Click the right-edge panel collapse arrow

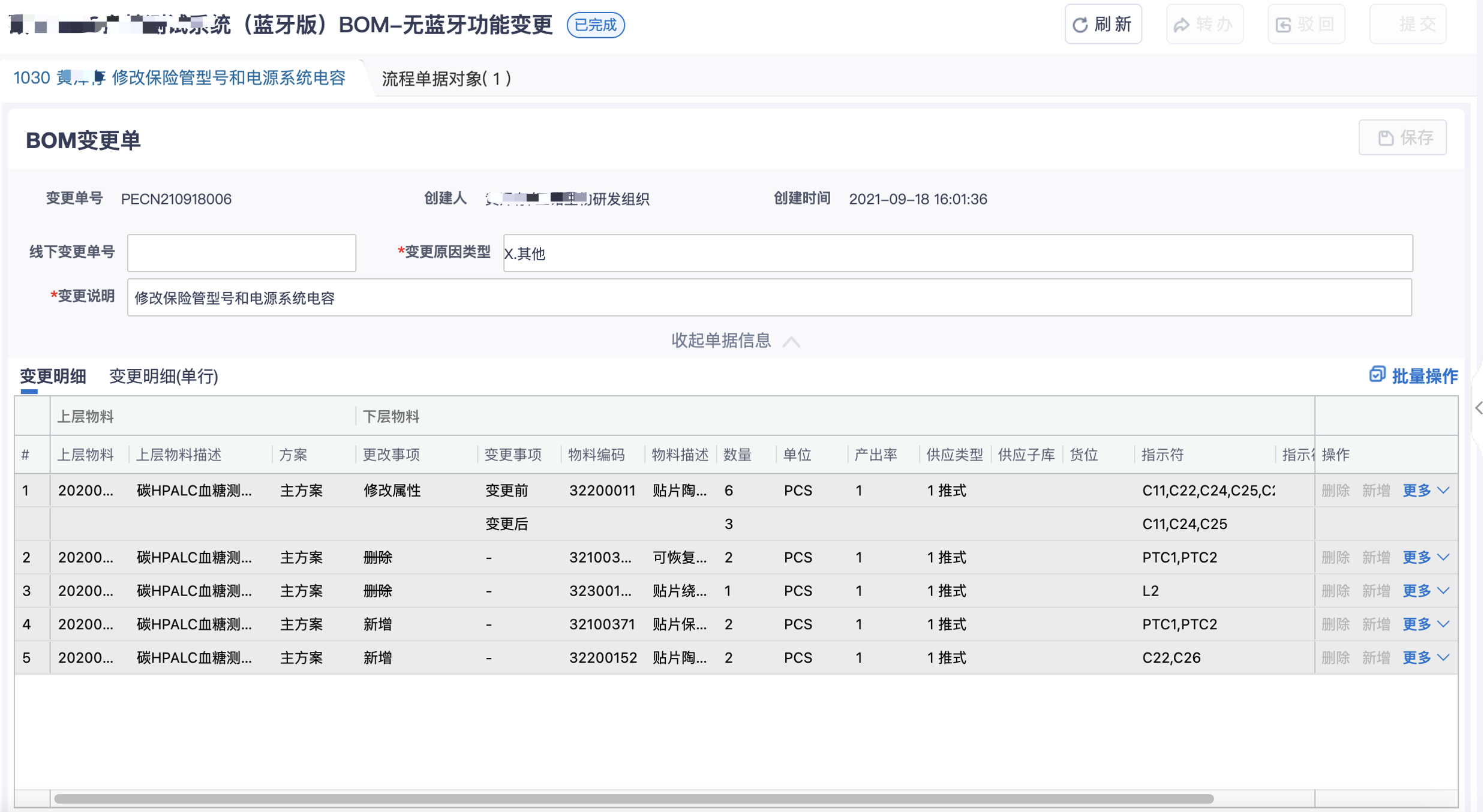[x=1478, y=408]
